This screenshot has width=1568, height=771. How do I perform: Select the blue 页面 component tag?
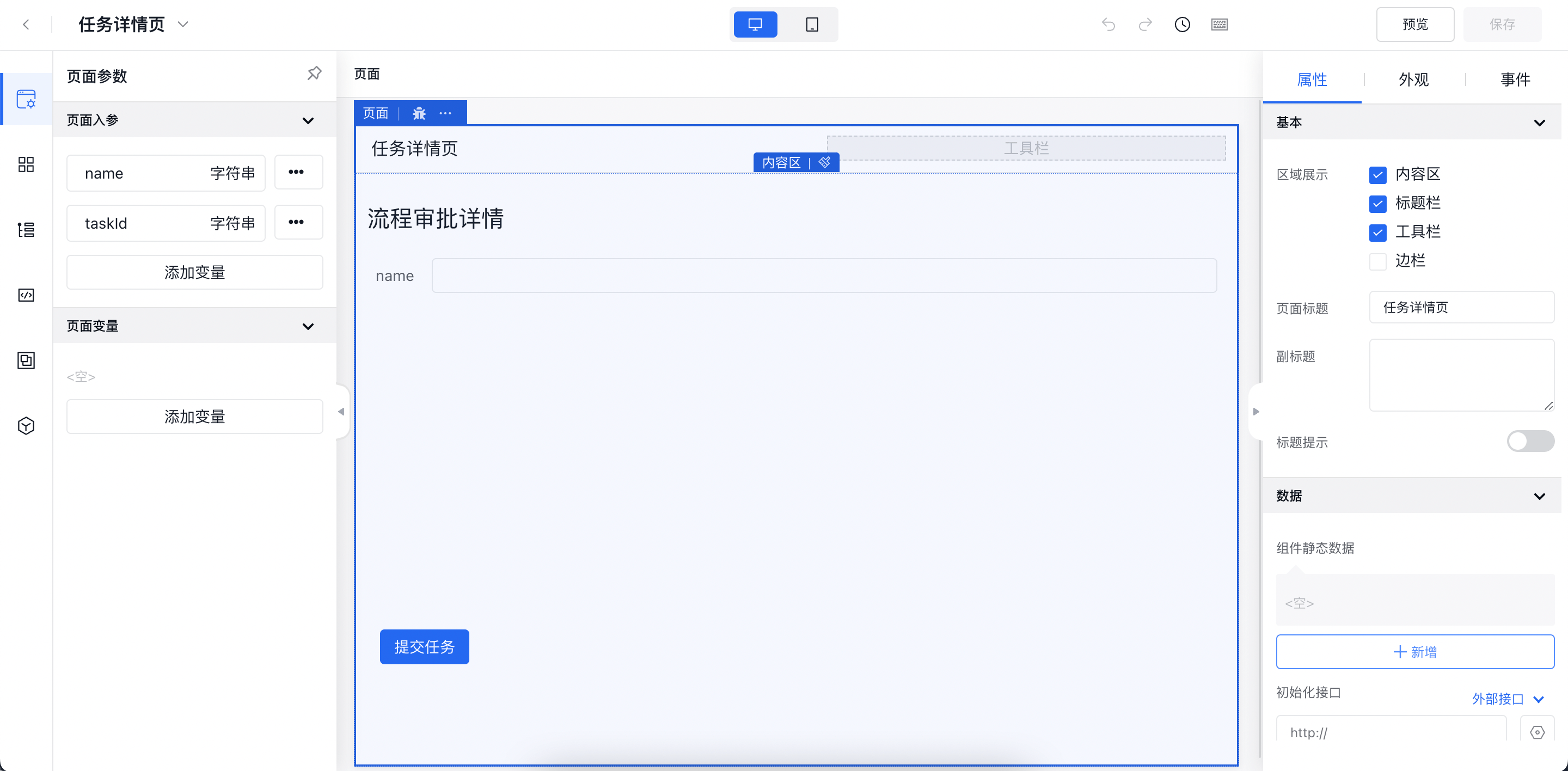point(376,113)
